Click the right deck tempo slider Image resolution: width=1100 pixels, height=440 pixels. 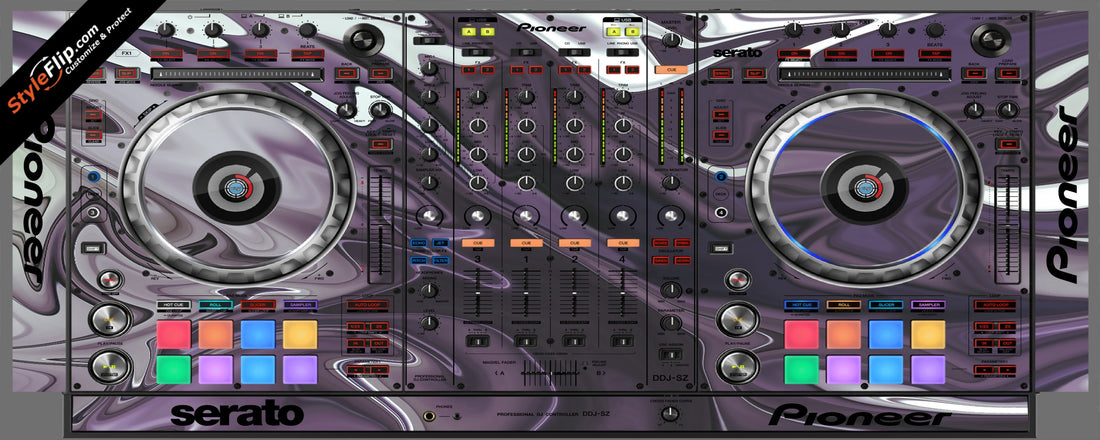point(1009,223)
